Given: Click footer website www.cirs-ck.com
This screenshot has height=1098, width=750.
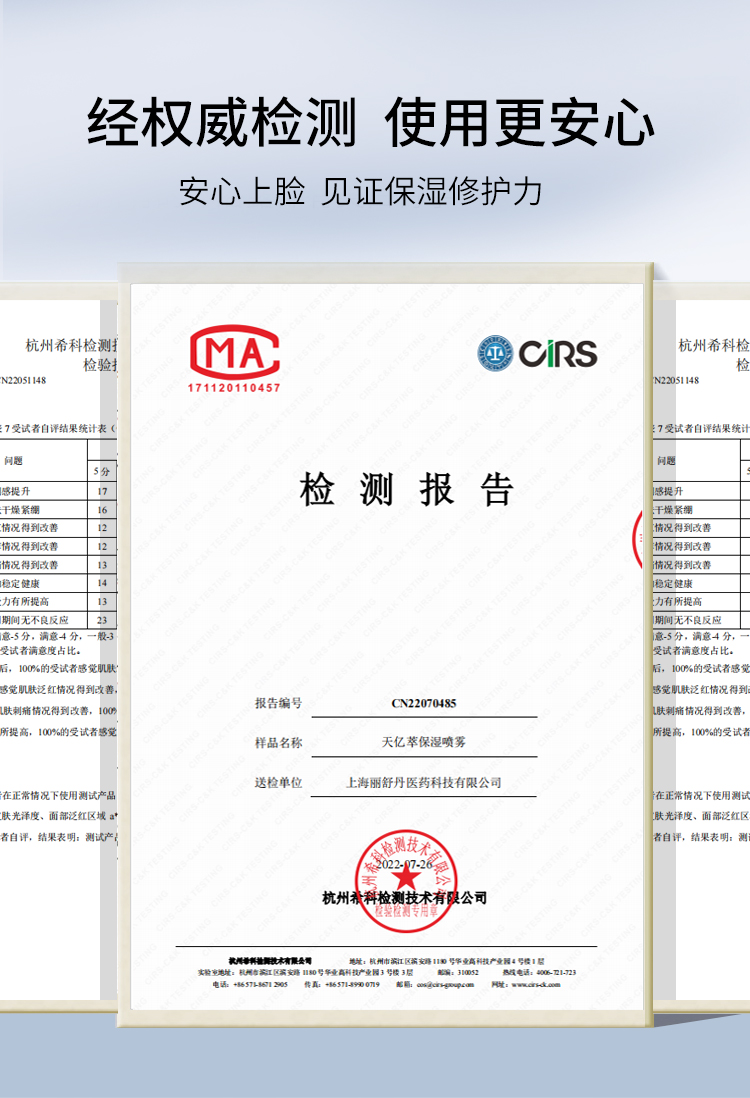Looking at the screenshot, I should point(536,985).
